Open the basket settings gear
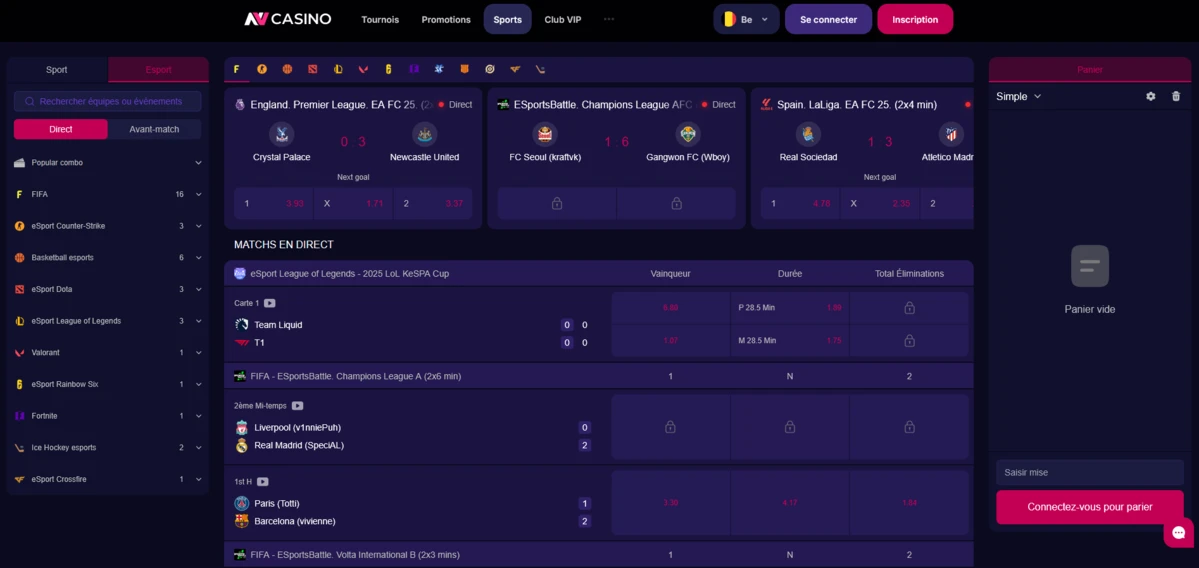 coord(1151,96)
